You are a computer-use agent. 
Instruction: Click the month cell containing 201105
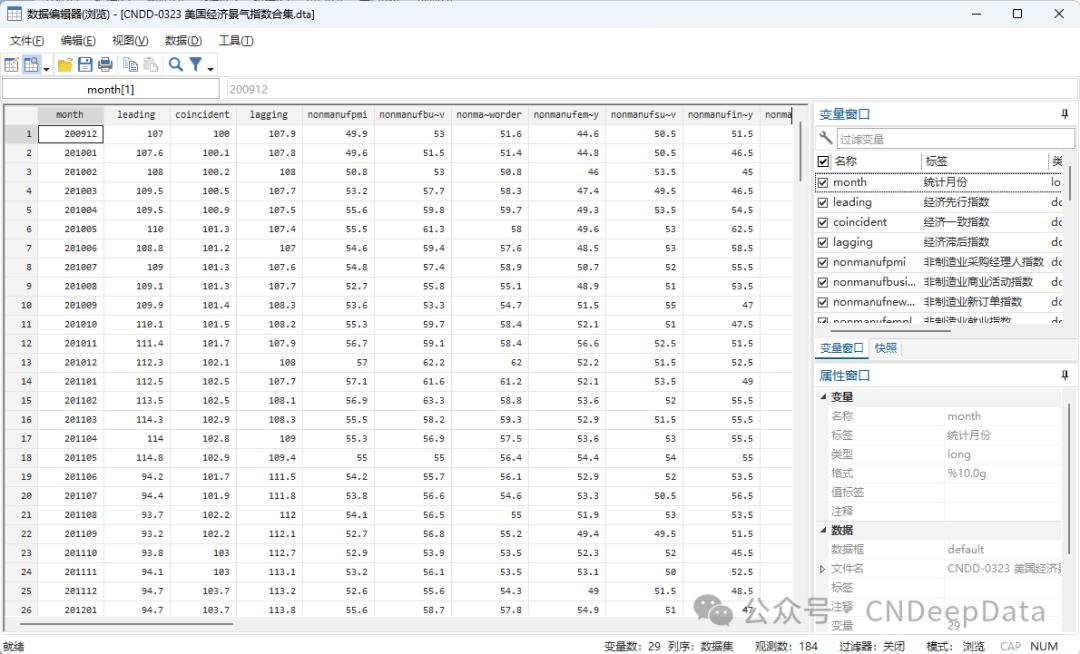point(70,458)
